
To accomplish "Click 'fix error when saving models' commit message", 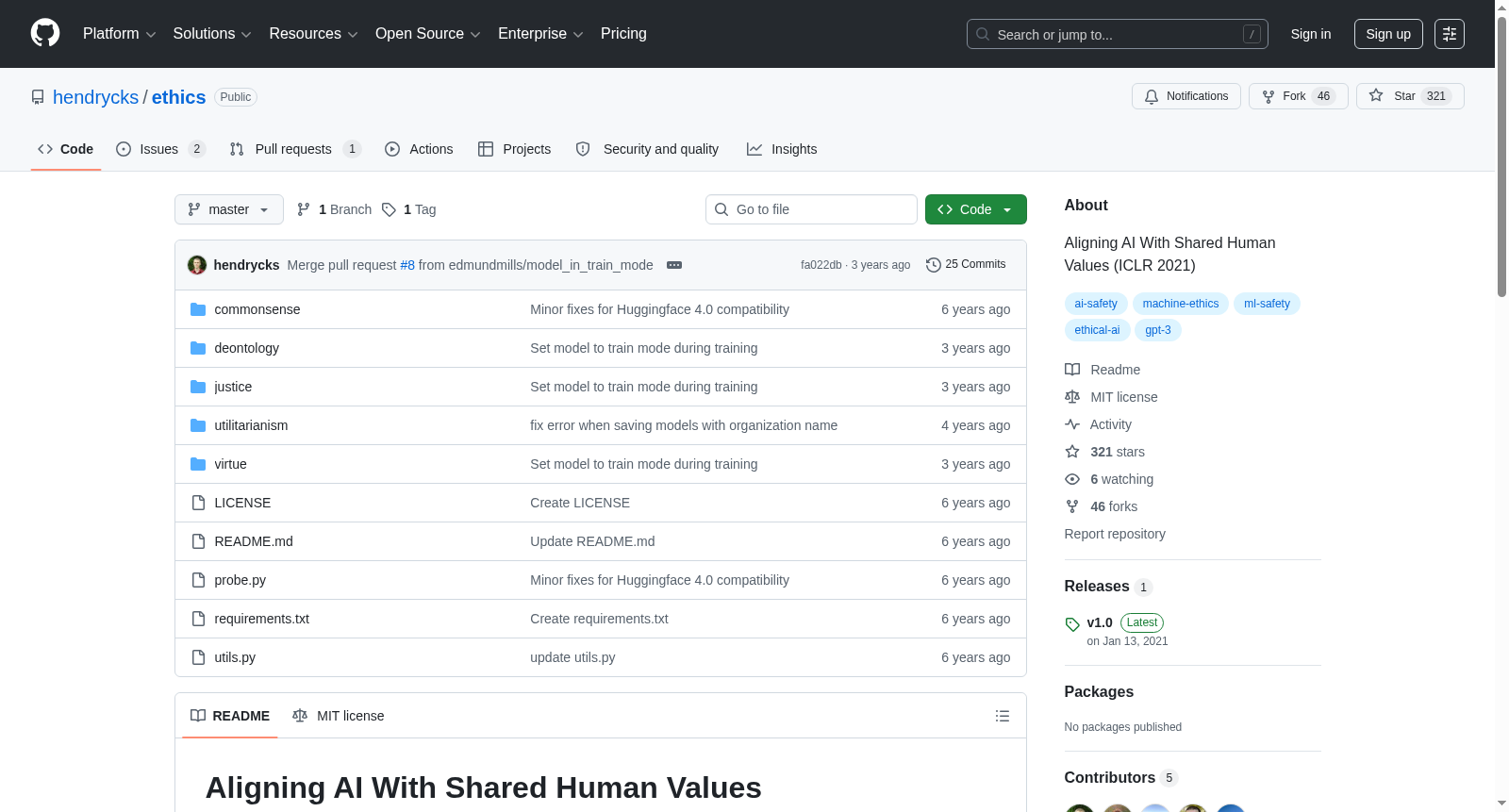I will tap(684, 425).
